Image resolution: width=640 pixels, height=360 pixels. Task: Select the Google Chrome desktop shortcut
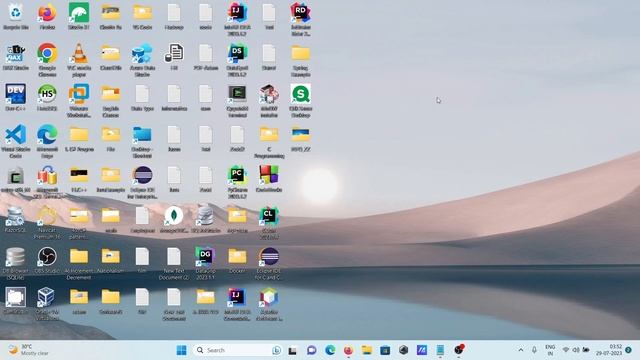47,60
